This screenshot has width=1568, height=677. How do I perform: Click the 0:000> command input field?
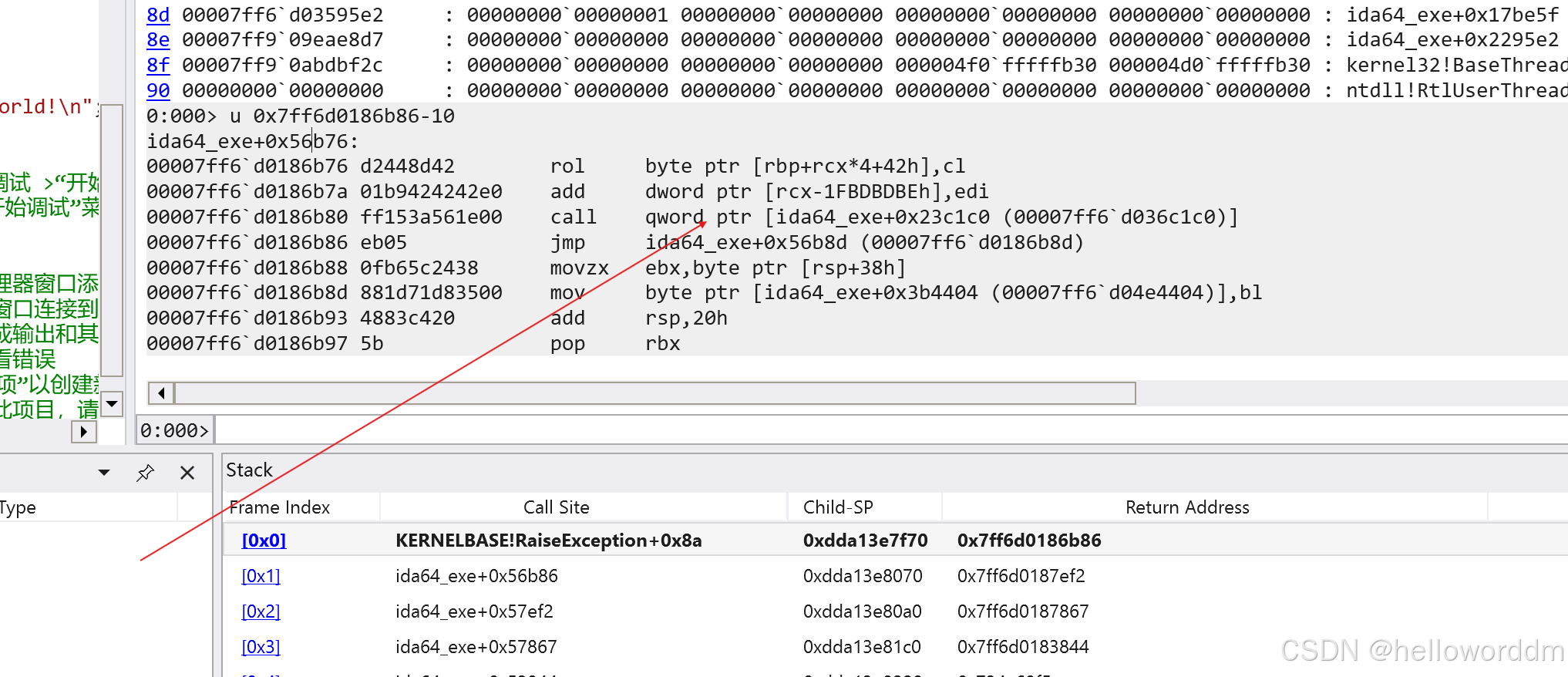coord(890,430)
